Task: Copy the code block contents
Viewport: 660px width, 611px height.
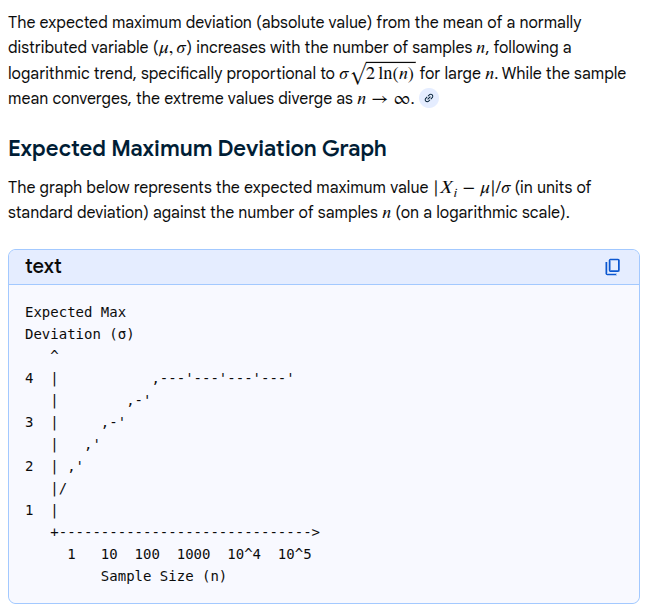Action: [x=613, y=266]
